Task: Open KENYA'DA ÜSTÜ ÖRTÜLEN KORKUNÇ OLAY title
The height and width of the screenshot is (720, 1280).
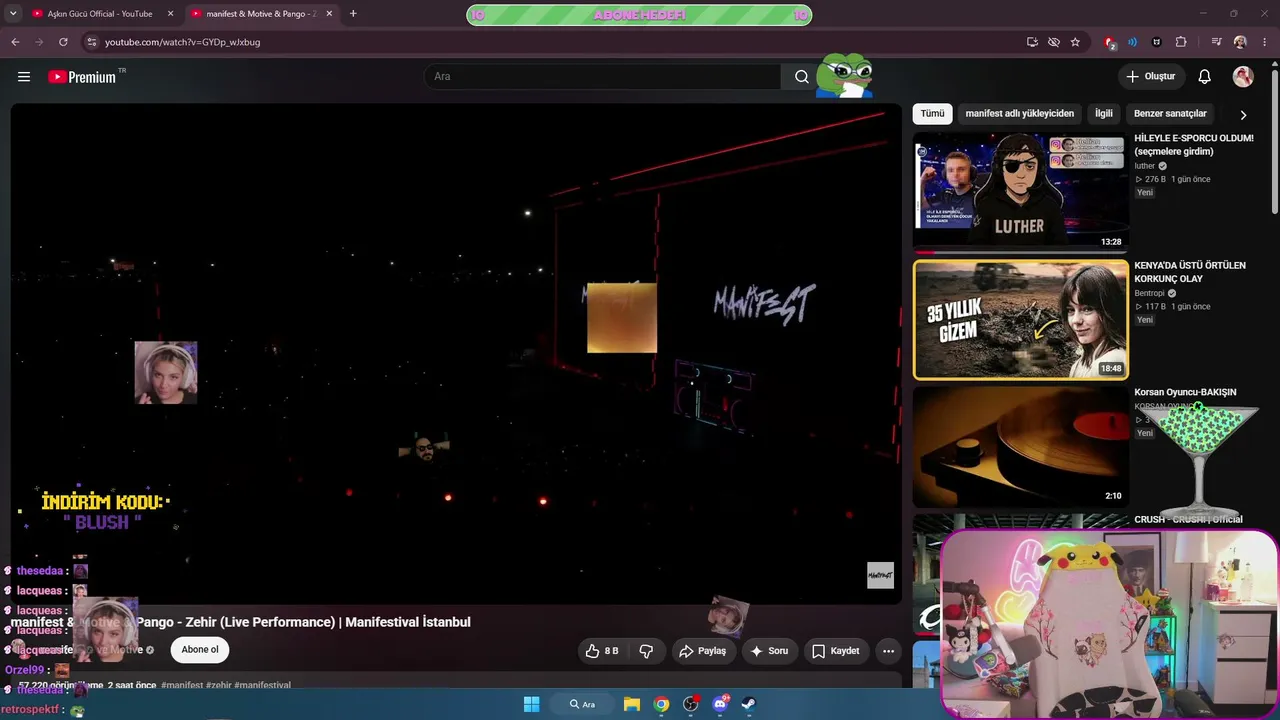Action: click(1190, 272)
